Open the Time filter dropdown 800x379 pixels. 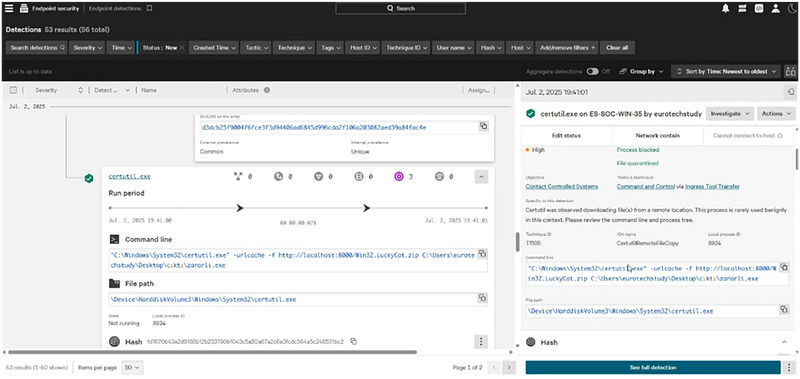pos(121,47)
